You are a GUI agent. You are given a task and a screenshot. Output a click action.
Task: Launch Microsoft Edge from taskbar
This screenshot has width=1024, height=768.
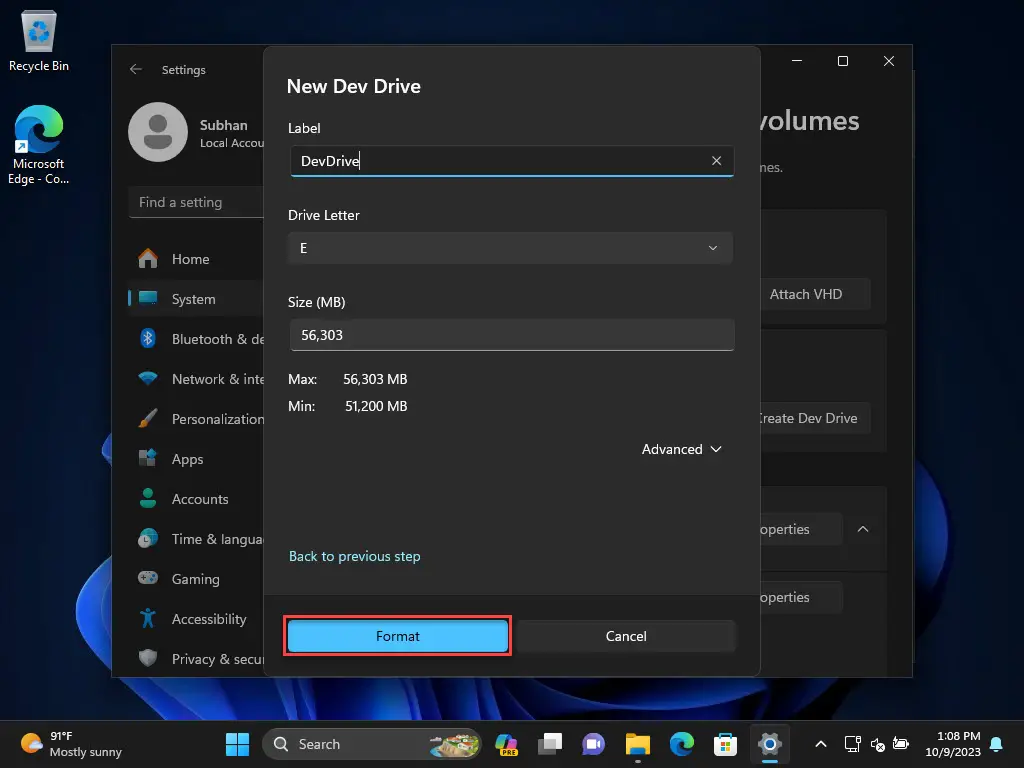[x=681, y=744]
